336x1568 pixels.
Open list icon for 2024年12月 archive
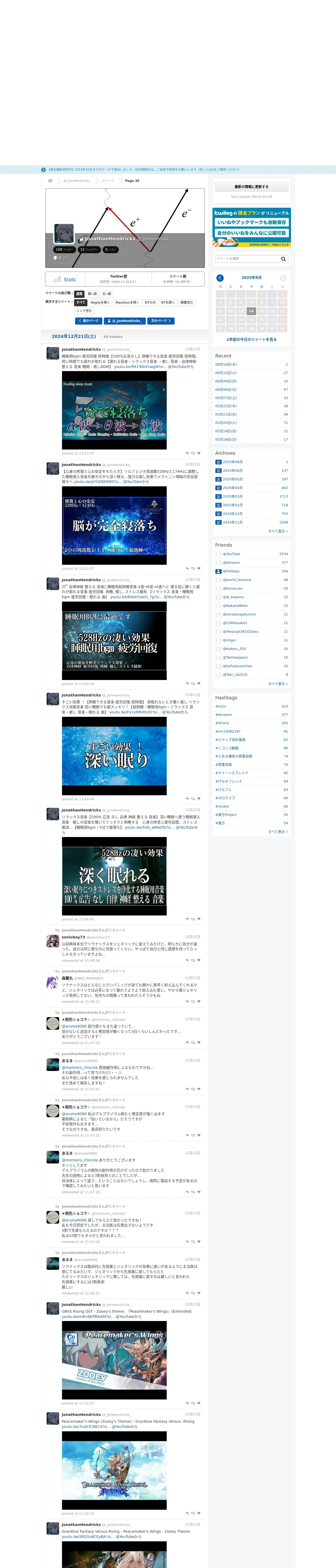[218, 514]
